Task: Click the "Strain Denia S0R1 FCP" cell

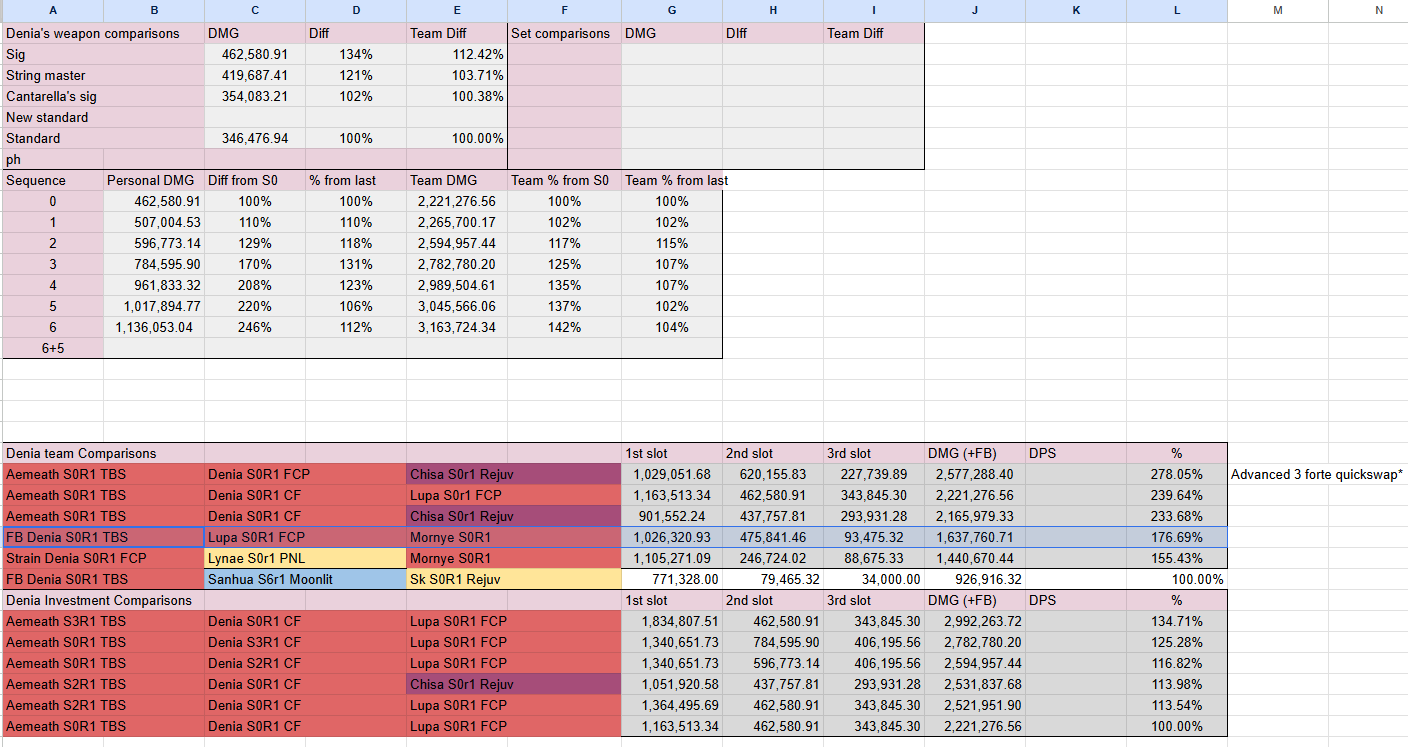Action: pyautogui.click(x=104, y=558)
